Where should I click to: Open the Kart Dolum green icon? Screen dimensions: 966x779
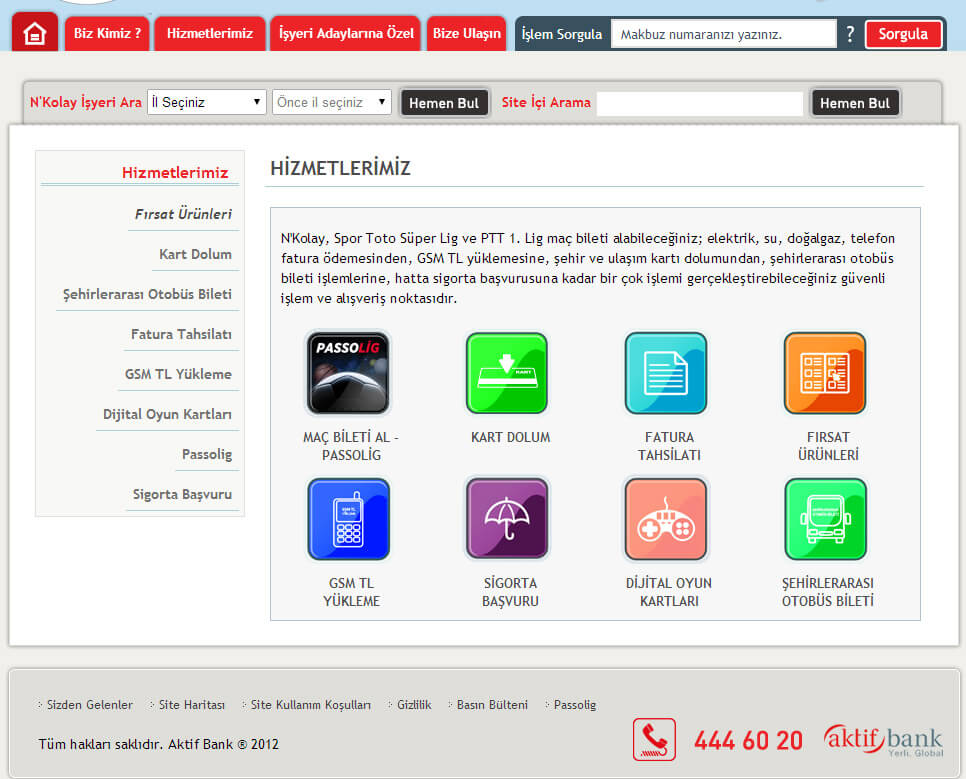507,373
